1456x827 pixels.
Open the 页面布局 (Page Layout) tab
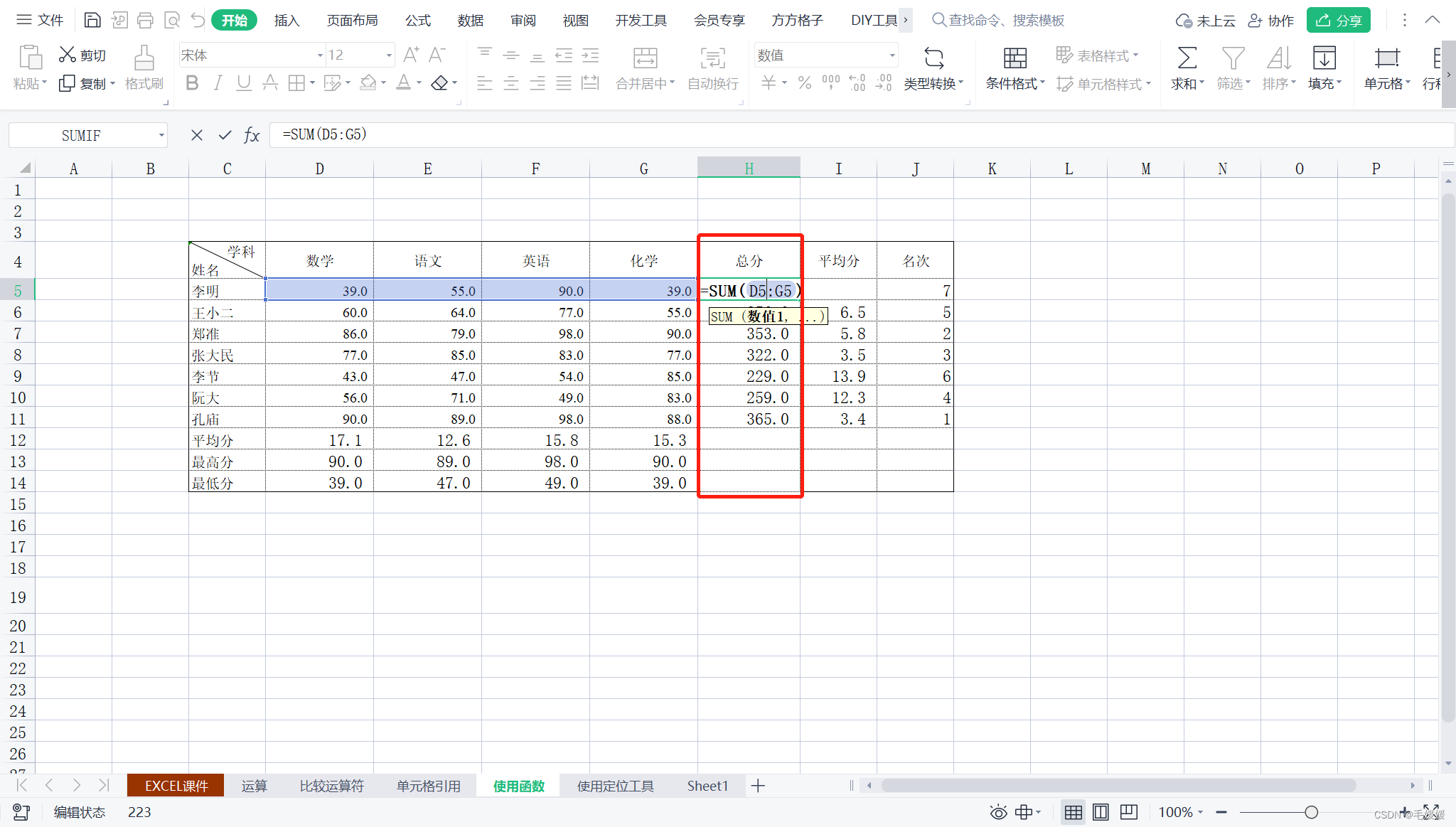[352, 20]
